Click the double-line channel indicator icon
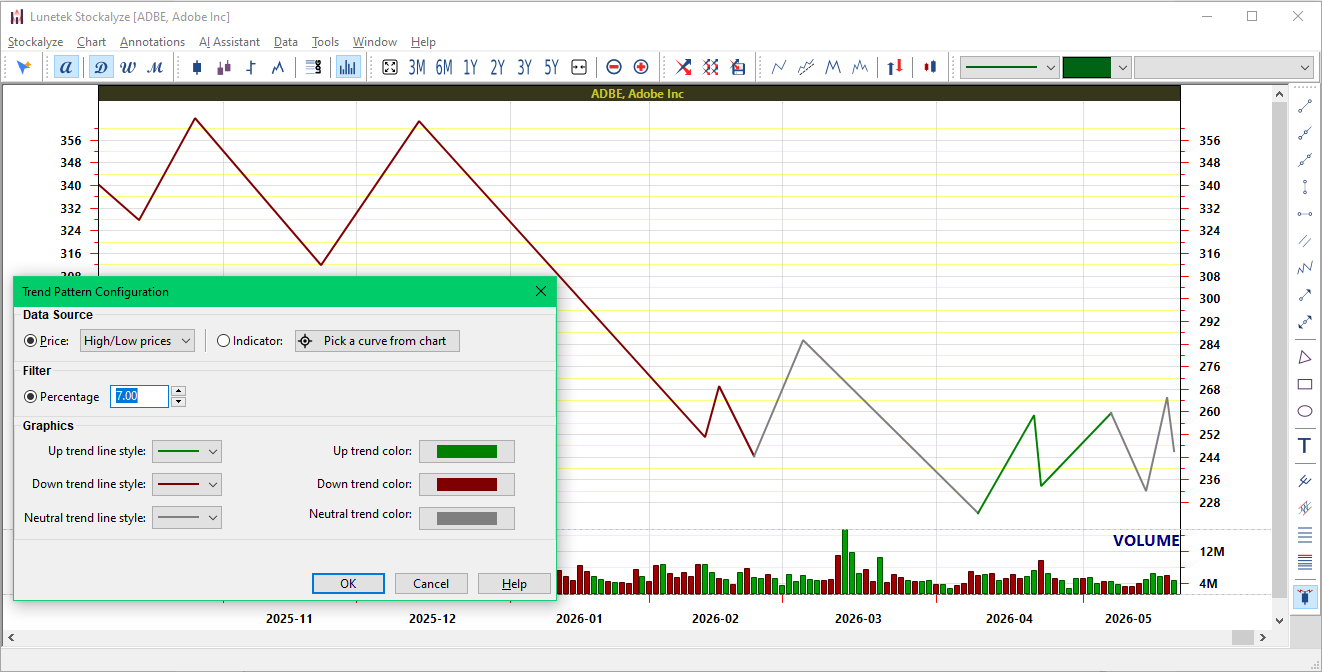 pos(806,67)
